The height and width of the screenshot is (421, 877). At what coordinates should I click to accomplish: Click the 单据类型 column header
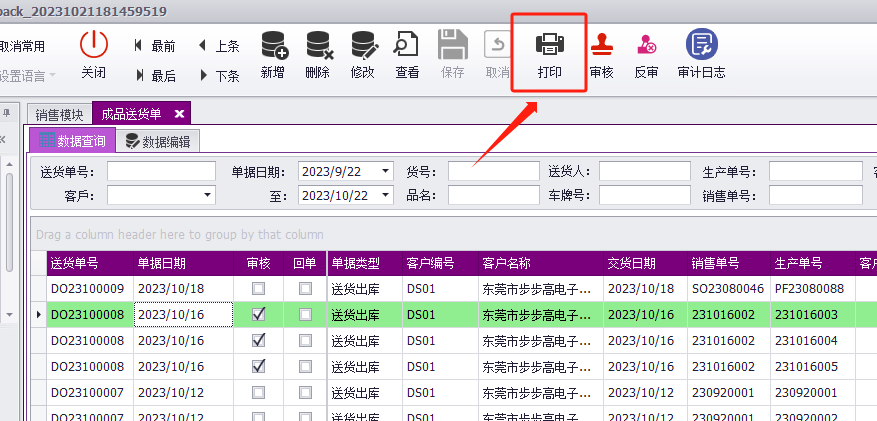click(365, 263)
